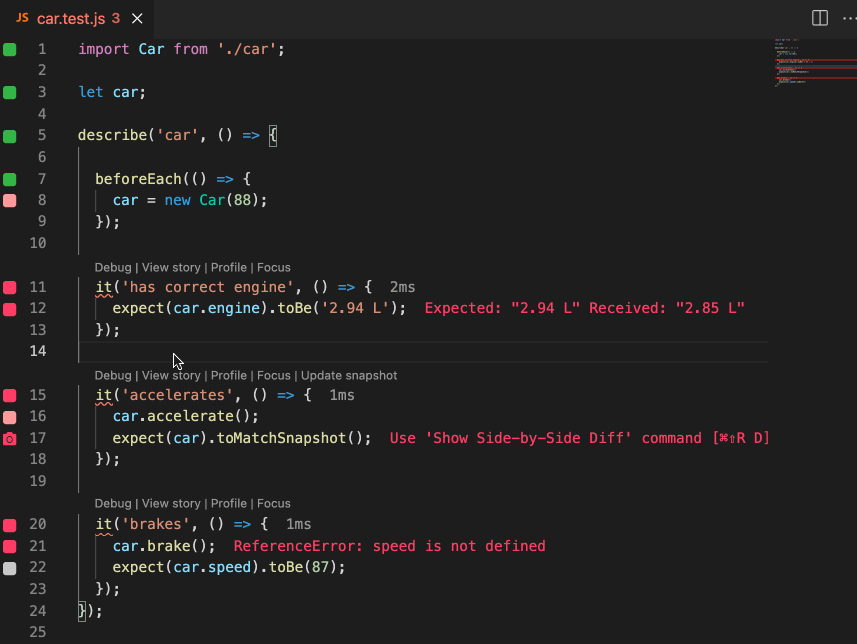Click the split editor icon

[819, 18]
